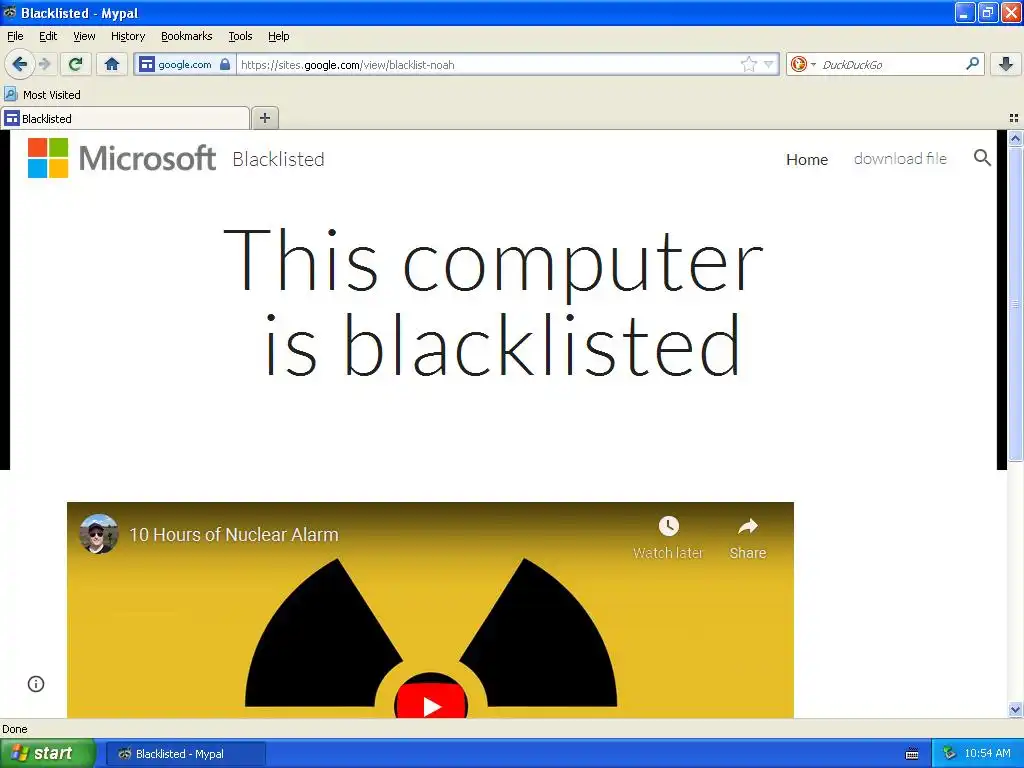Click the Microsoft logo on the site

click(121, 158)
